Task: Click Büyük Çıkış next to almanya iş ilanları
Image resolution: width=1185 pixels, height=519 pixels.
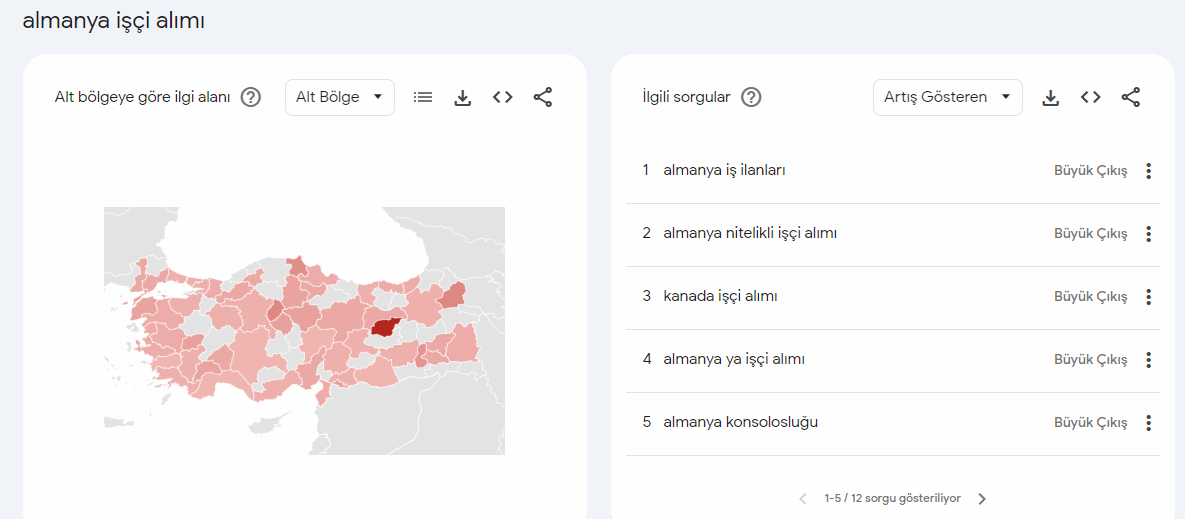Action: (x=1091, y=171)
